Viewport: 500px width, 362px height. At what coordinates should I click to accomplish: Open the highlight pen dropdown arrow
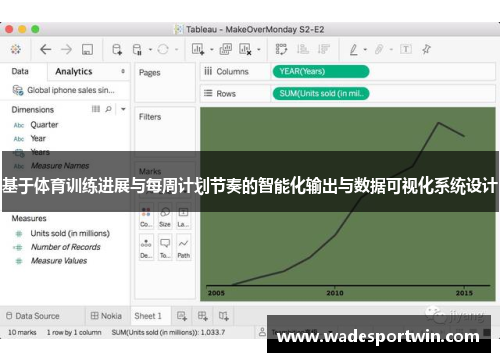(x=365, y=50)
